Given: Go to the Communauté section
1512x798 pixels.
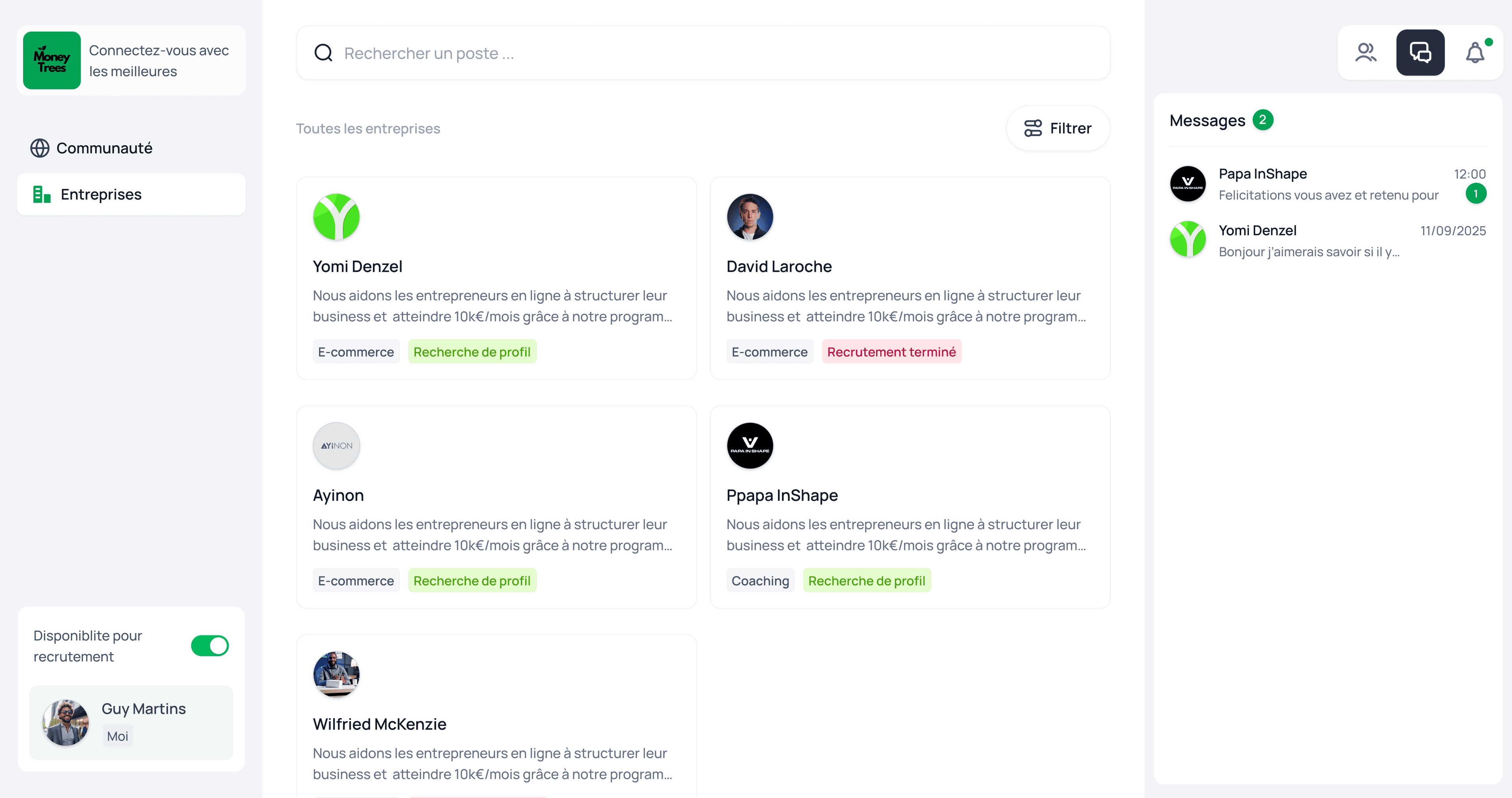Looking at the screenshot, I should (104, 148).
